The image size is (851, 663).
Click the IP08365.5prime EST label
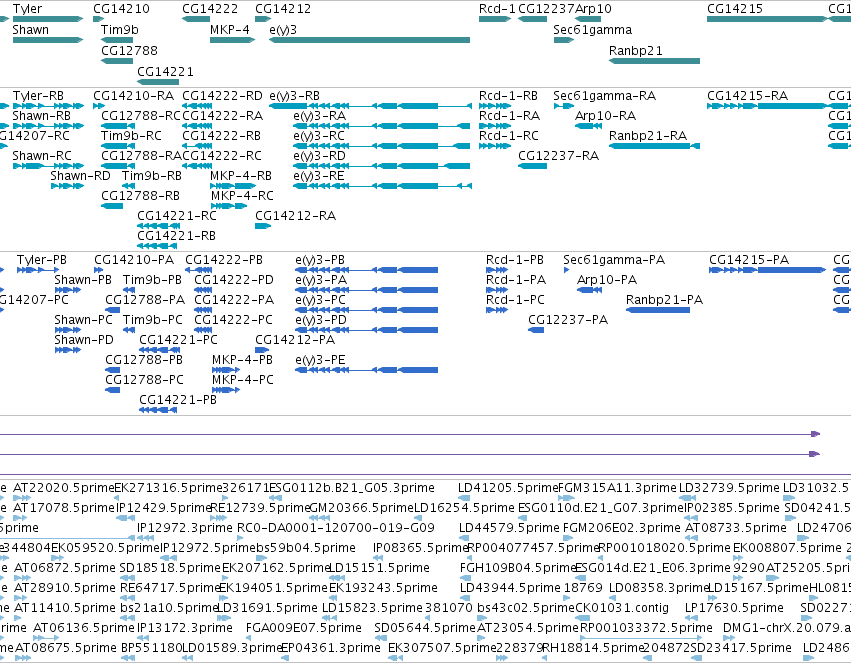[x=420, y=548]
